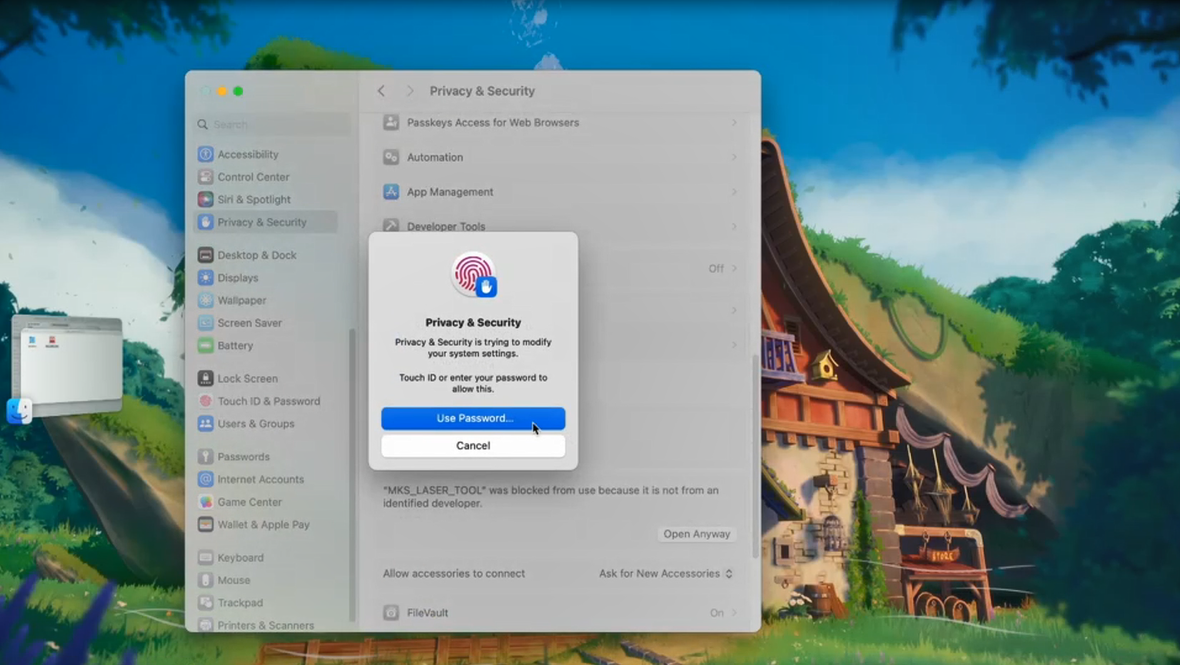Open Ask for New Accessories dropdown
The height and width of the screenshot is (665, 1180).
click(x=665, y=573)
